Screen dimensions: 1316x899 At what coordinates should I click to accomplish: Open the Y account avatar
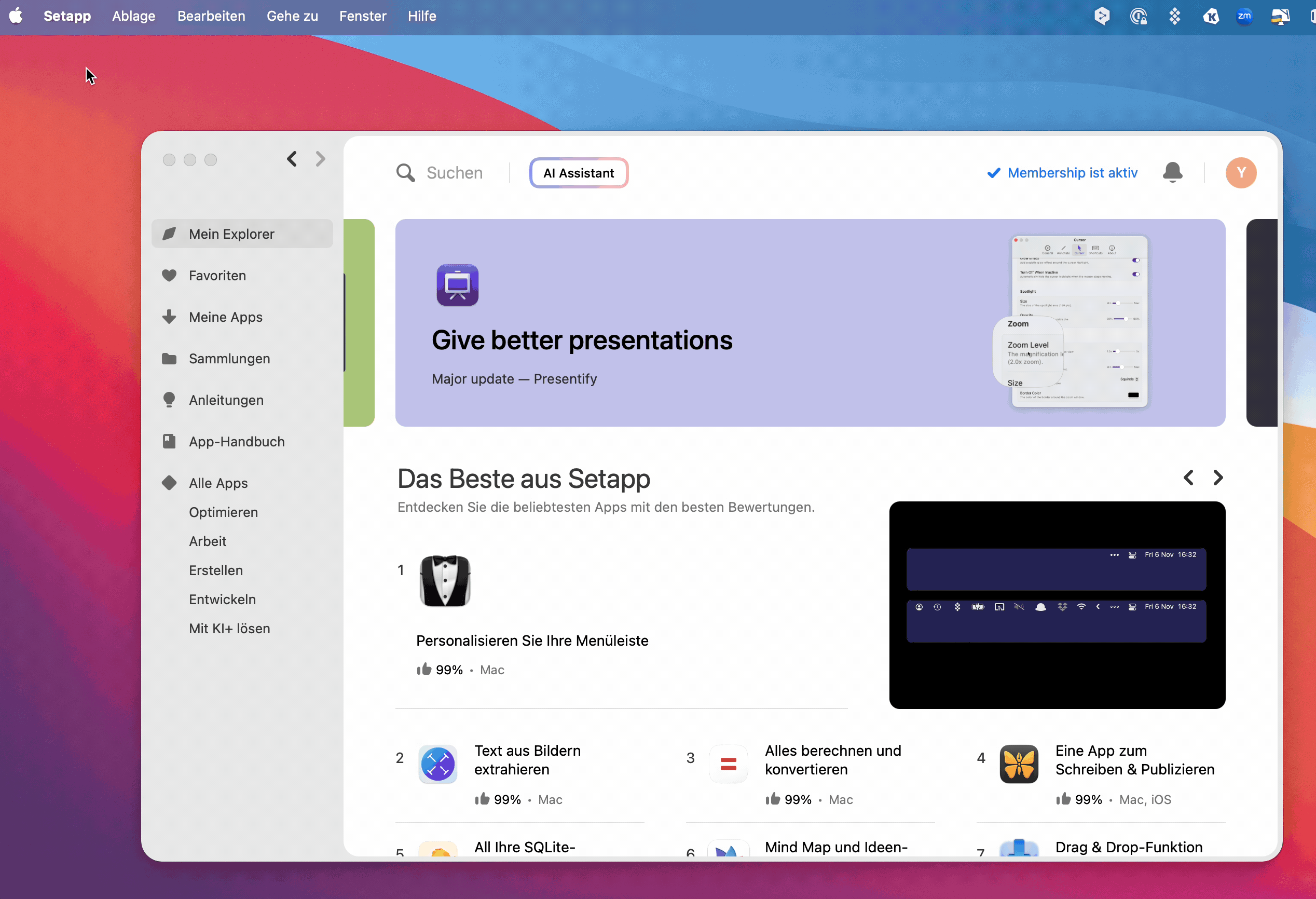pos(1241,173)
